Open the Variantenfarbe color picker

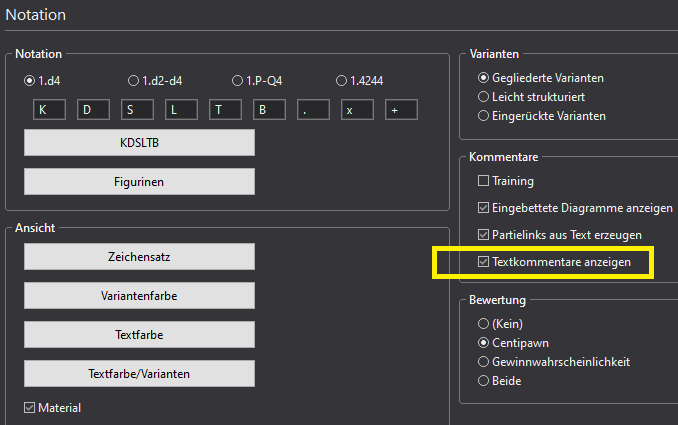(x=139, y=295)
